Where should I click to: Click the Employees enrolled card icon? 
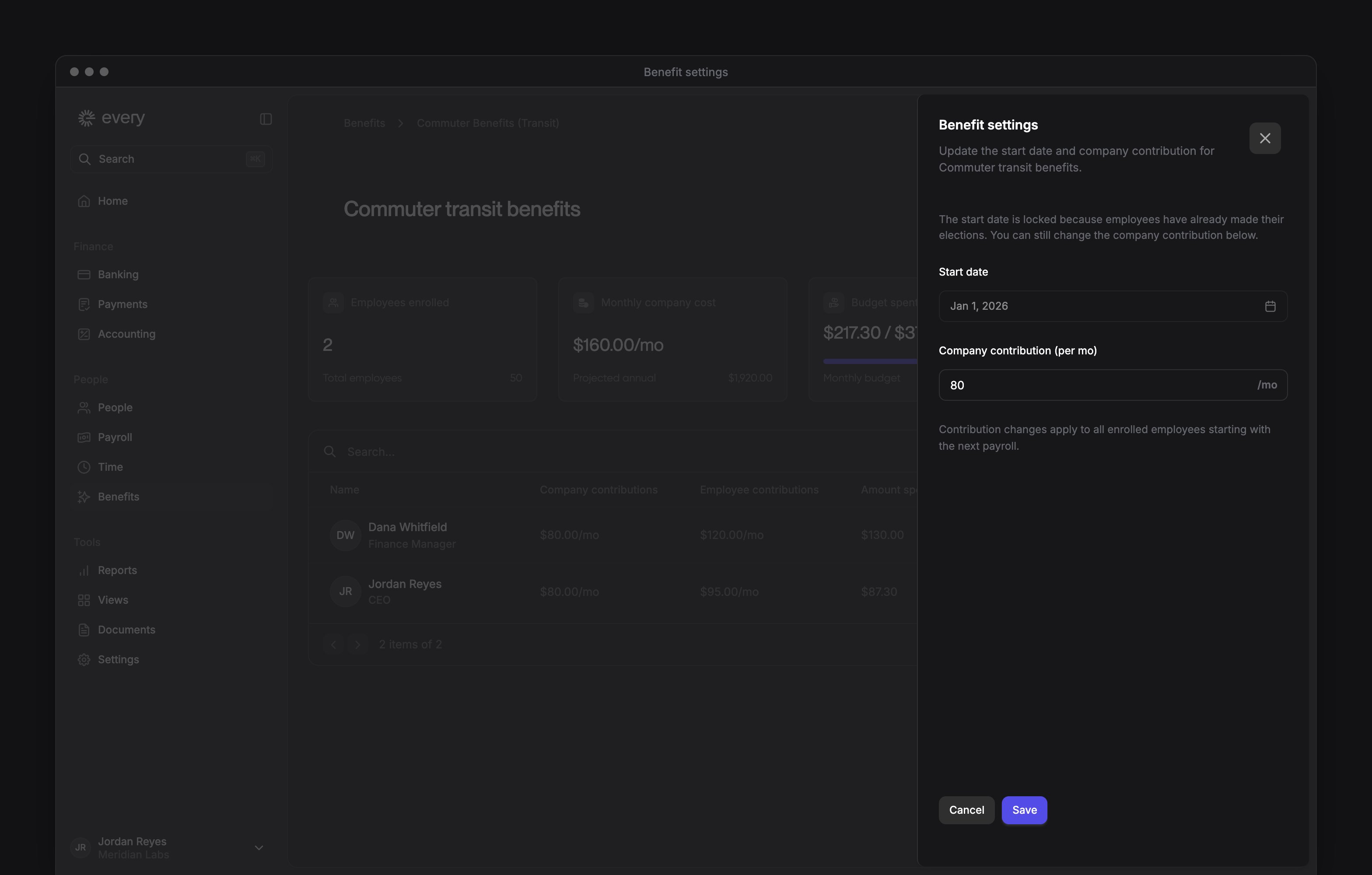tap(333, 302)
